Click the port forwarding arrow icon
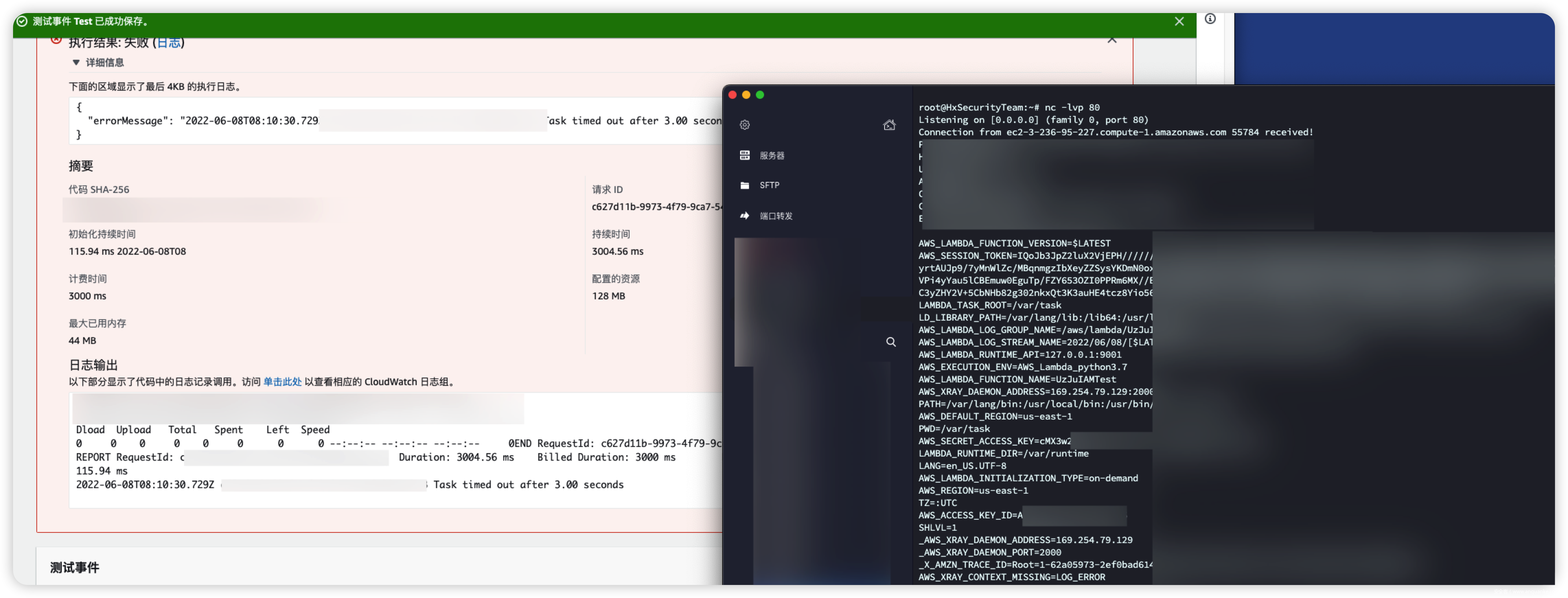The width and height of the screenshot is (1568, 598). pos(745,216)
